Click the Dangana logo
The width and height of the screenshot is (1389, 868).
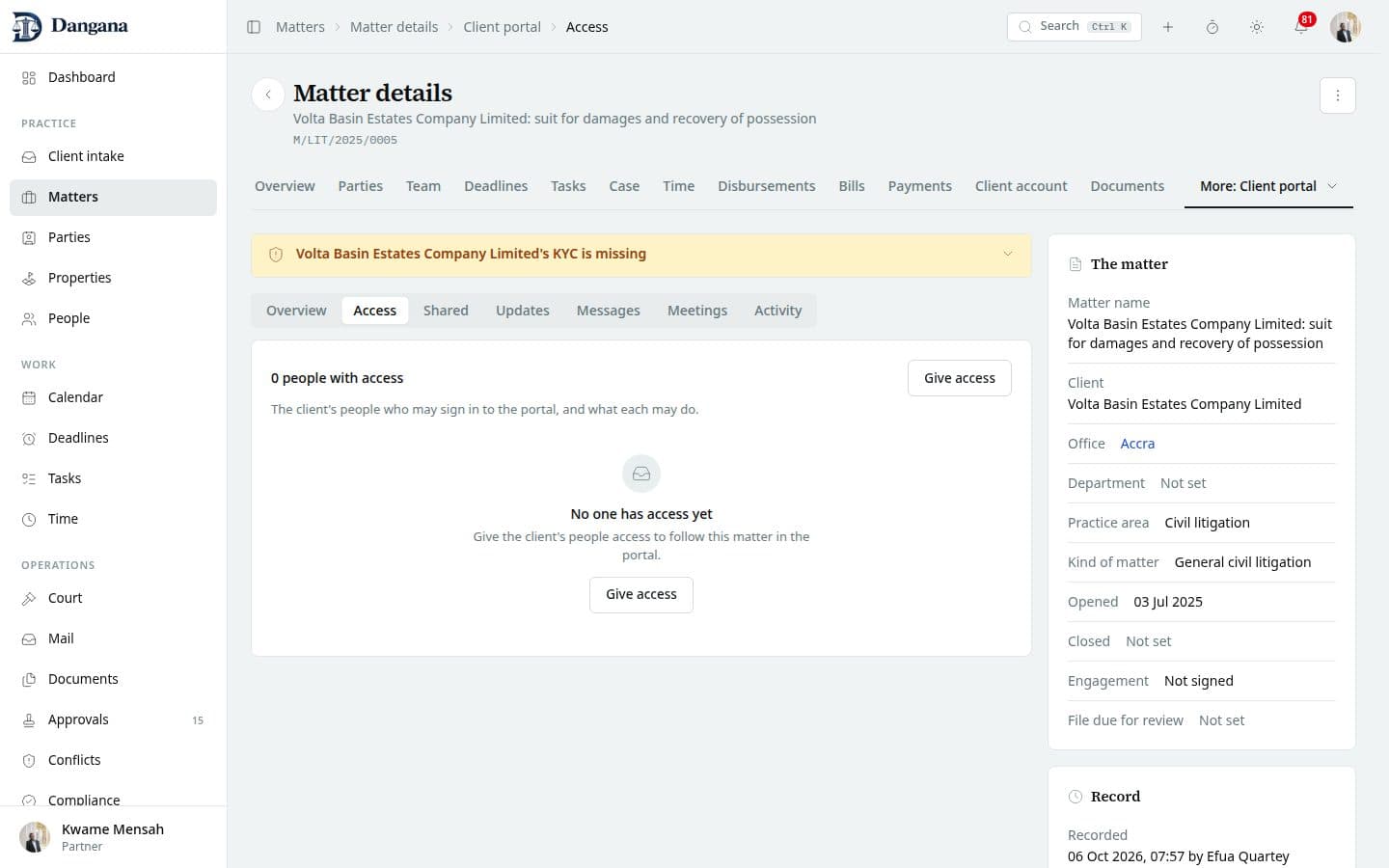(x=69, y=26)
